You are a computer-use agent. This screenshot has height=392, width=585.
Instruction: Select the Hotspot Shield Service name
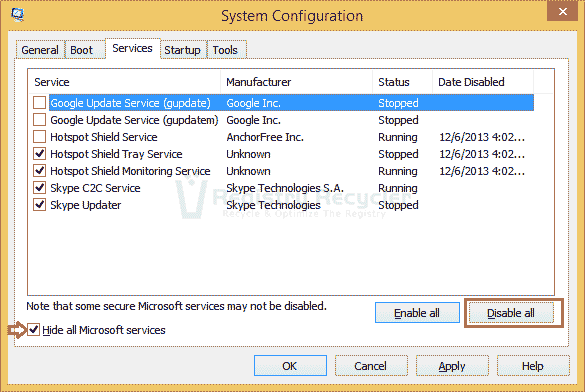104,137
